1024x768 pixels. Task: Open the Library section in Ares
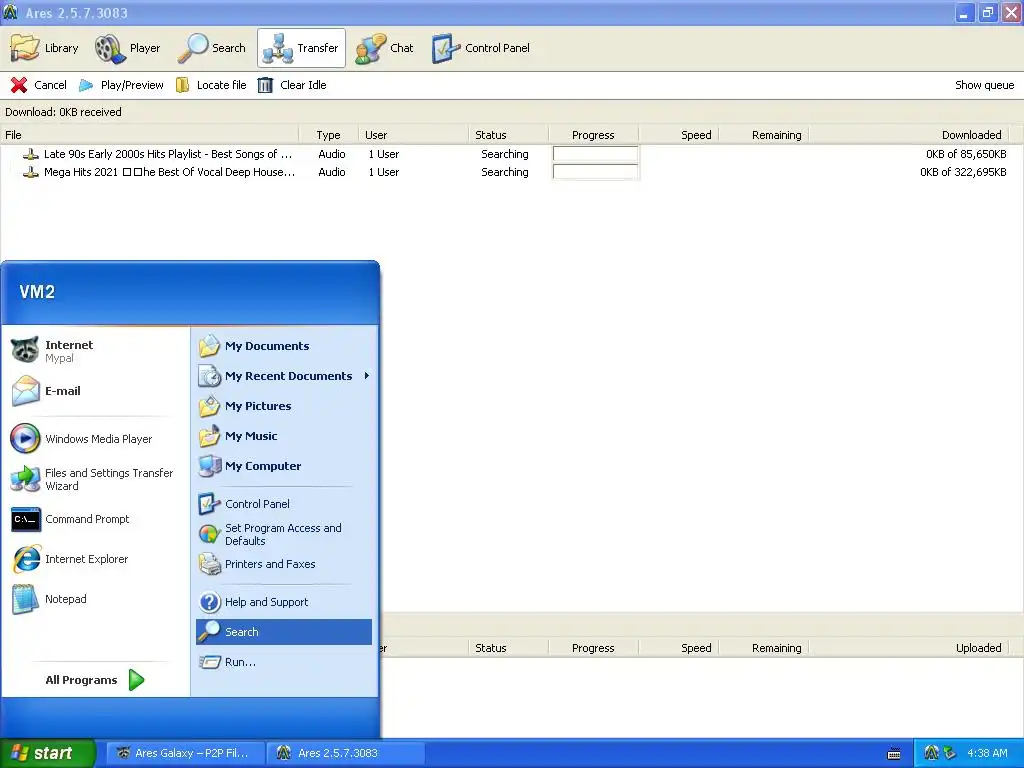tap(44, 48)
